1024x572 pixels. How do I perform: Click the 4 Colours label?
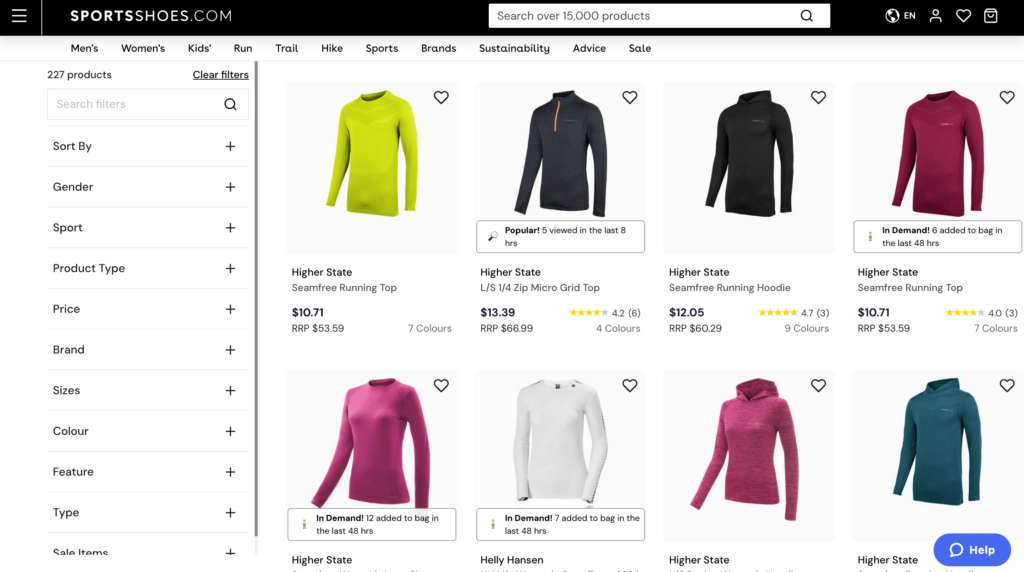[x=618, y=328]
